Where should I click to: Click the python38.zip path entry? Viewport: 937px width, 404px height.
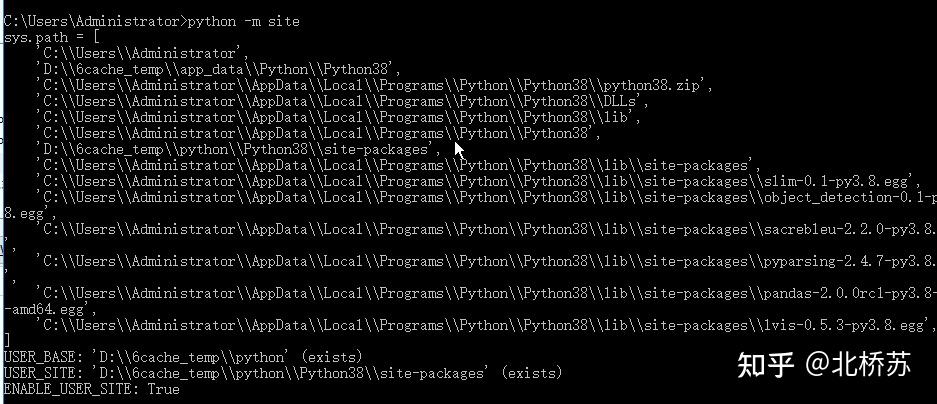[x=374, y=85]
